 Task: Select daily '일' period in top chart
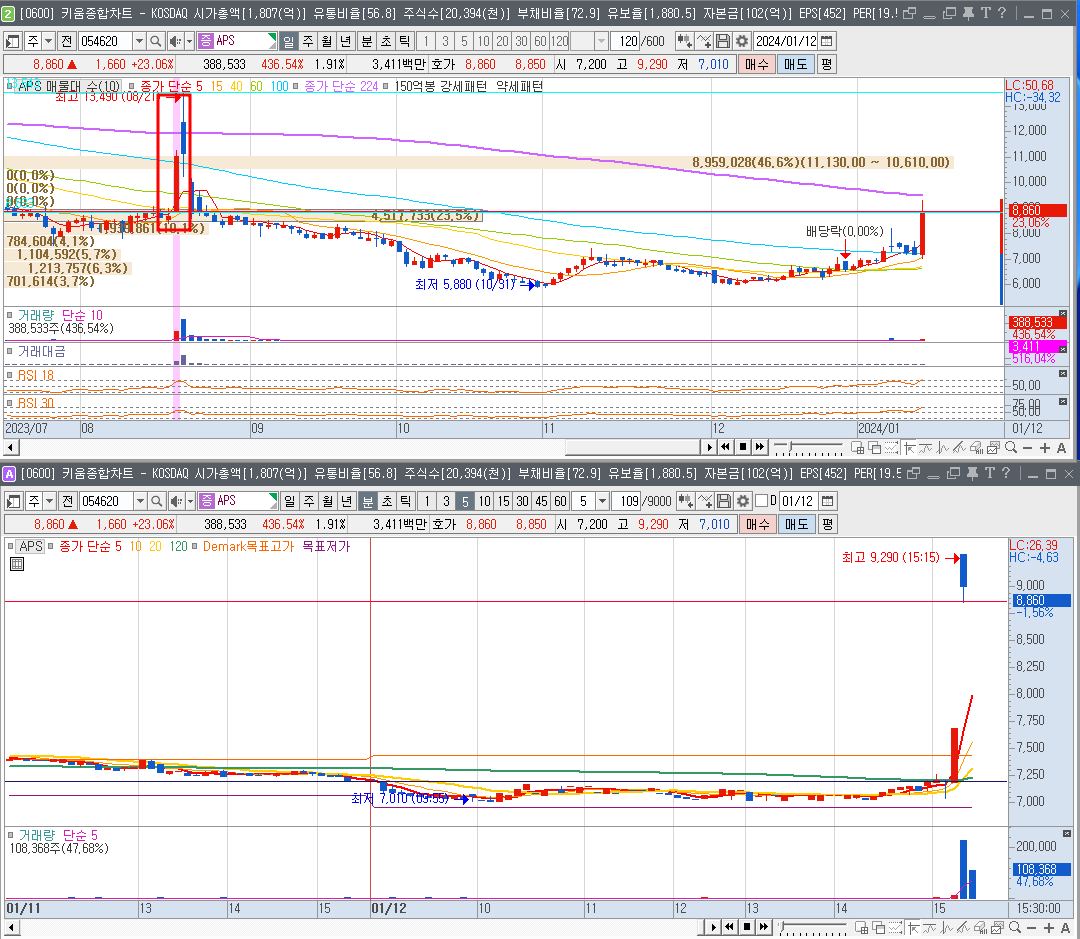pyautogui.click(x=289, y=41)
